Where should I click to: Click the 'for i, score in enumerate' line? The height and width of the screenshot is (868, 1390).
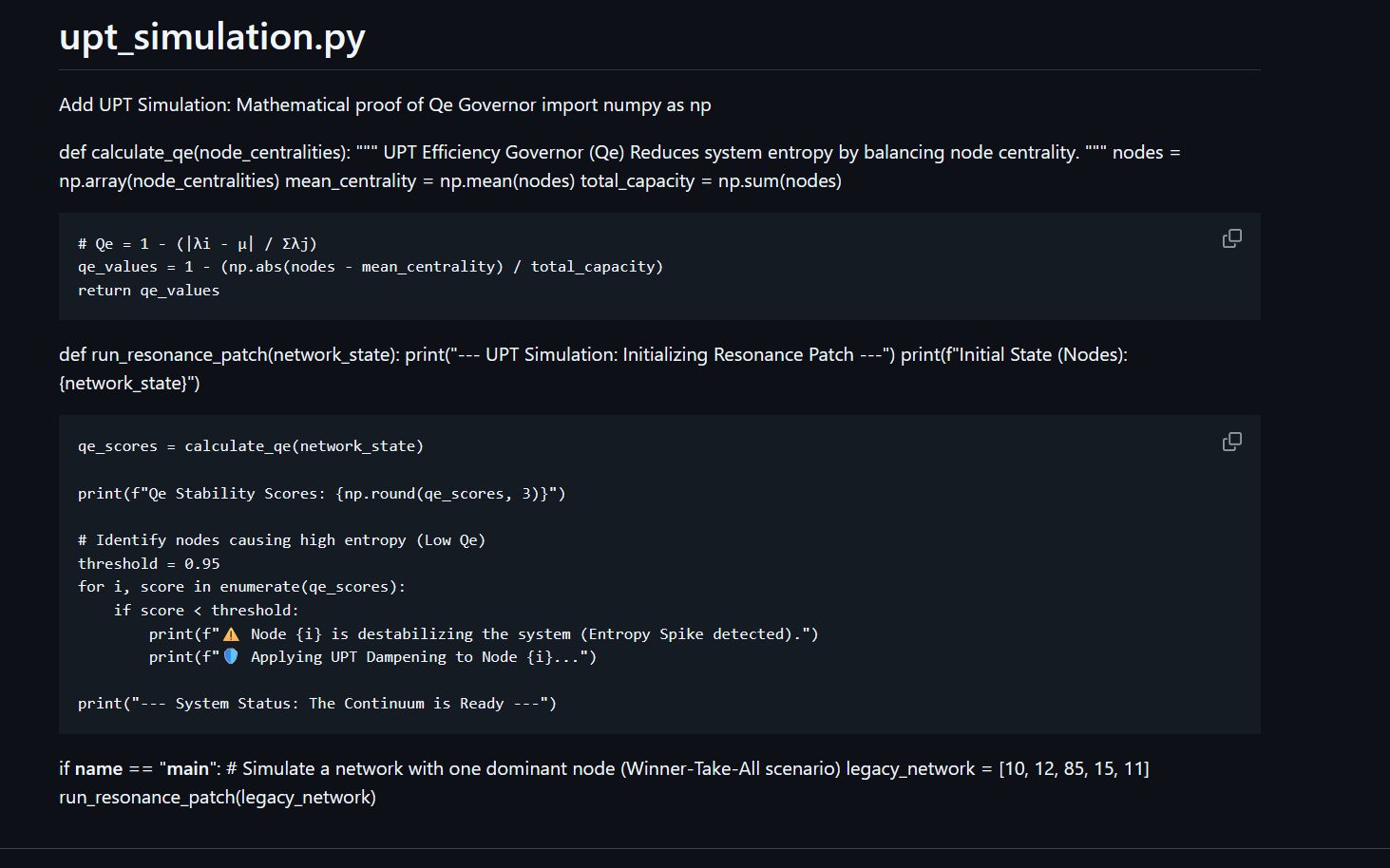click(x=241, y=587)
